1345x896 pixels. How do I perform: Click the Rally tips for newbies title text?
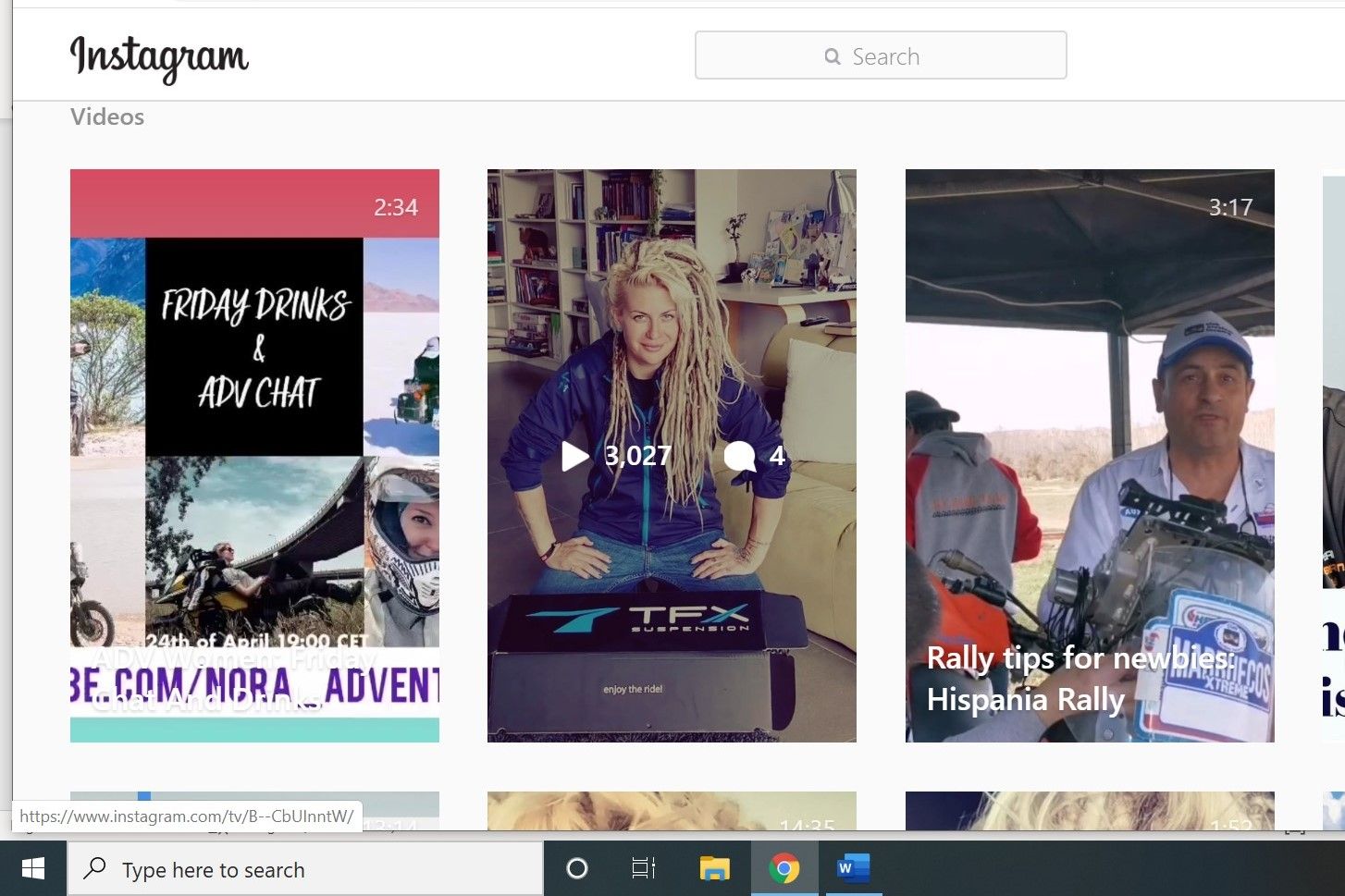pyautogui.click(x=1080, y=679)
